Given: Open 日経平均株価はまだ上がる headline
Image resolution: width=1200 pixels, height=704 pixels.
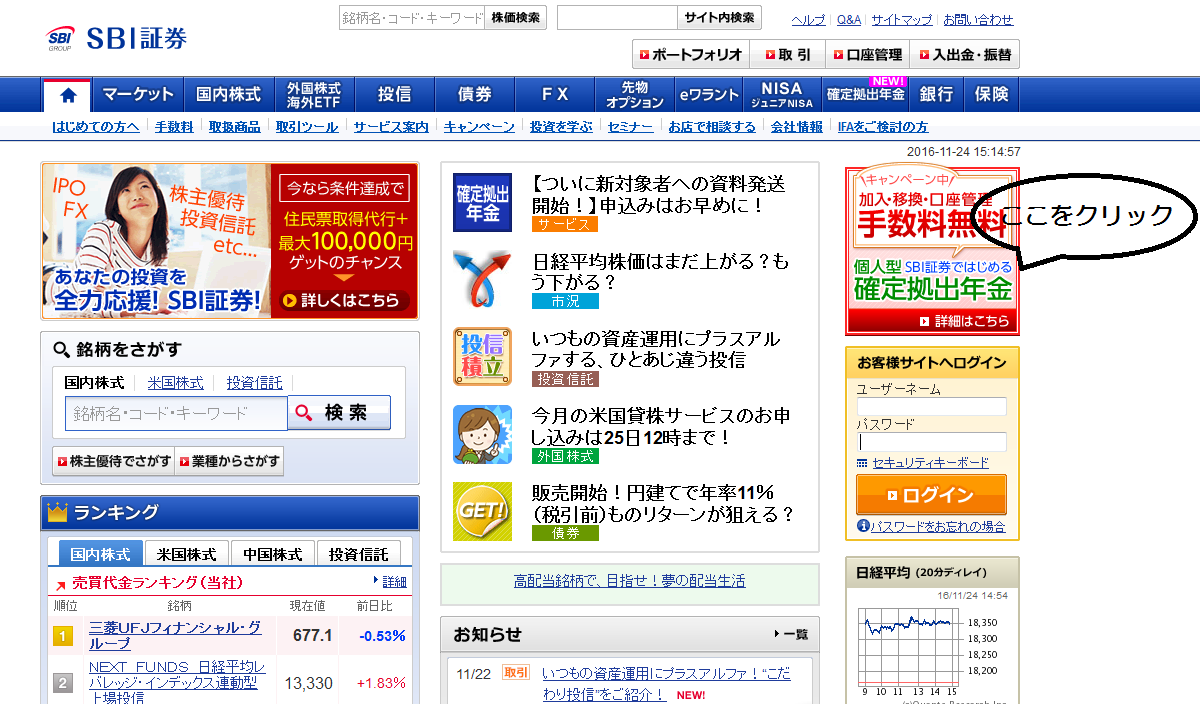Looking at the screenshot, I should (661, 272).
